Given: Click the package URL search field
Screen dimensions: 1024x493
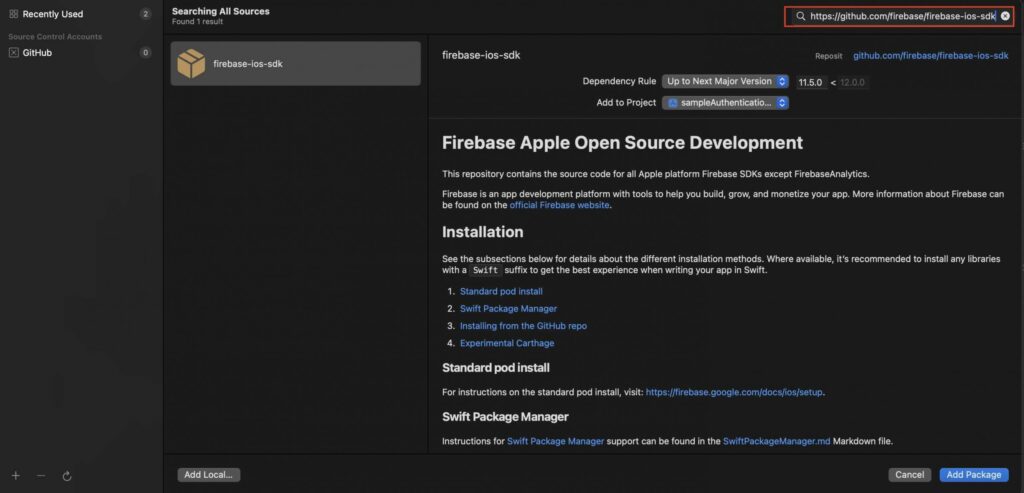Looking at the screenshot, I should (x=899, y=16).
